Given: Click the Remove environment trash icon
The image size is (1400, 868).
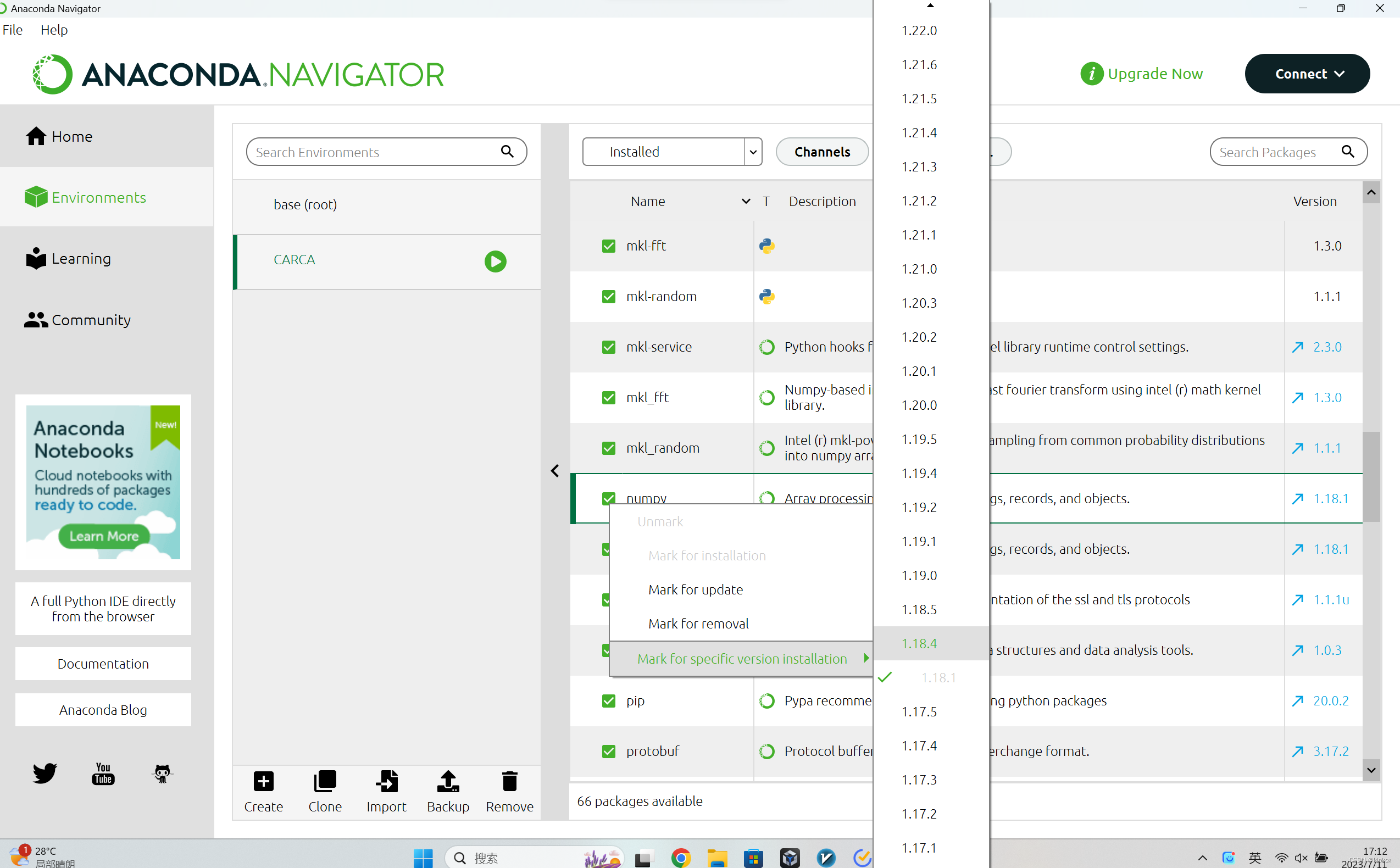Looking at the screenshot, I should (x=509, y=781).
